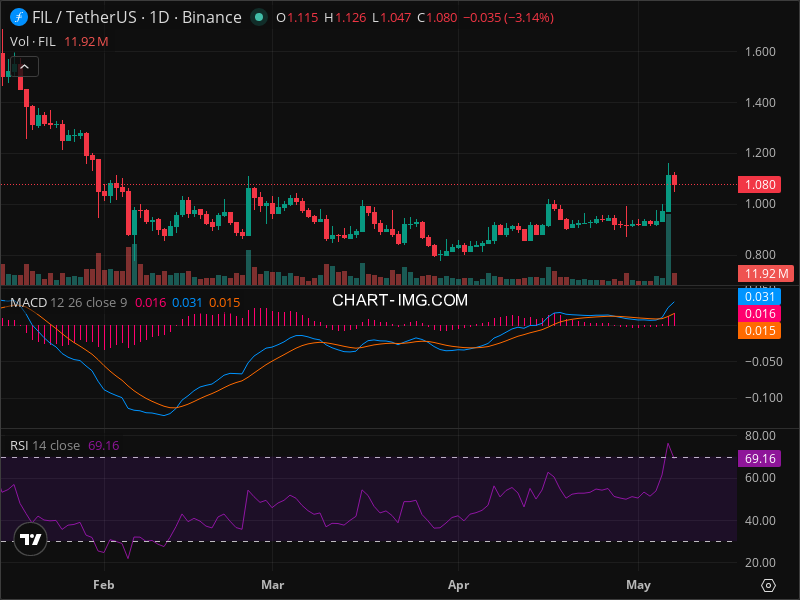Open chart settings gear icon

coord(768,585)
